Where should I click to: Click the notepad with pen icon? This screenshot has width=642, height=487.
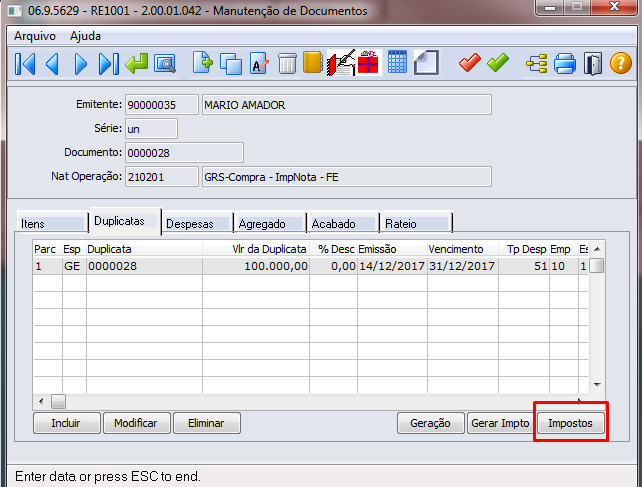(341, 63)
